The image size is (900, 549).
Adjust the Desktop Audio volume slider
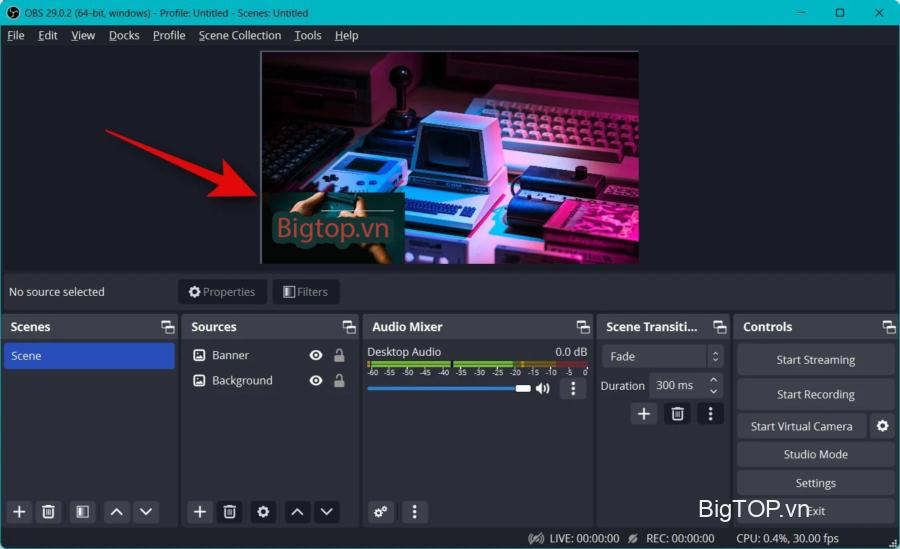(449, 389)
